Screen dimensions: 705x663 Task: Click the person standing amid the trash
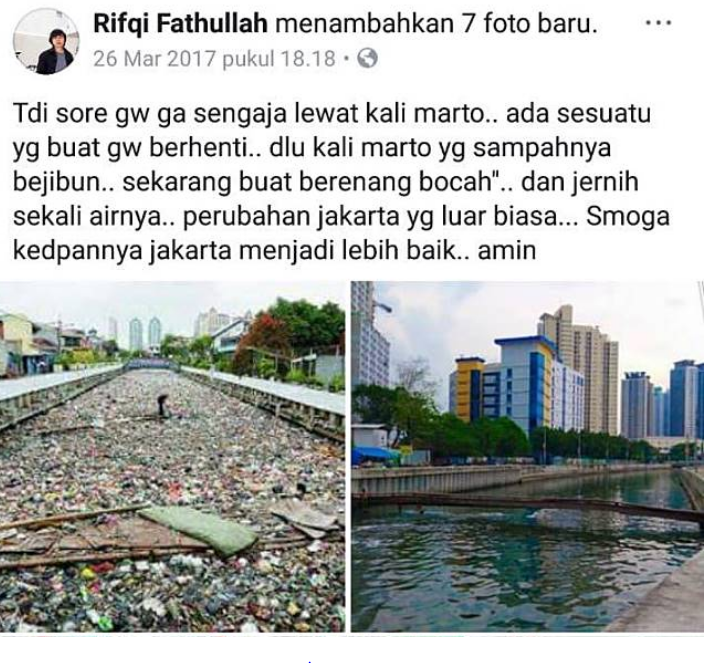(x=162, y=405)
